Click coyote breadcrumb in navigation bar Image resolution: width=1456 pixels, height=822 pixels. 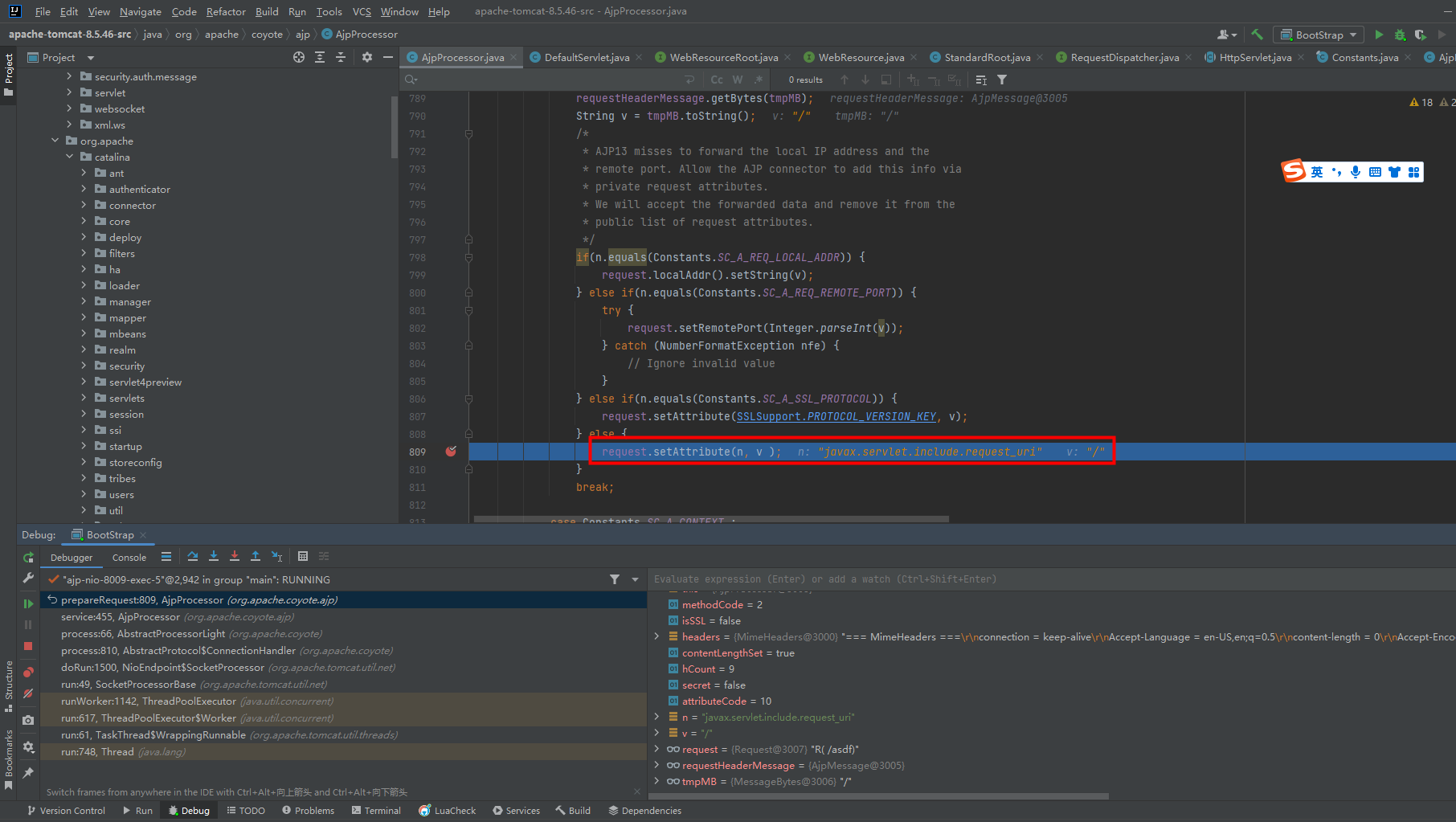(267, 35)
